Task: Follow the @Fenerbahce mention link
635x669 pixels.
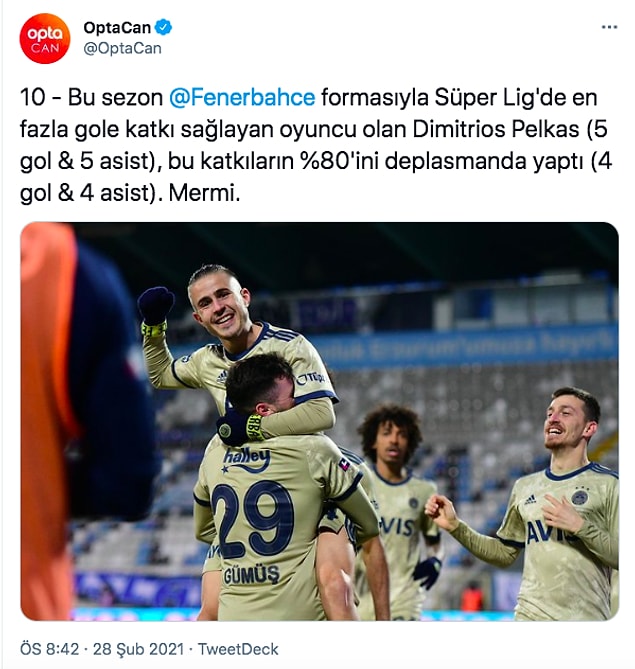Action: pos(242,98)
